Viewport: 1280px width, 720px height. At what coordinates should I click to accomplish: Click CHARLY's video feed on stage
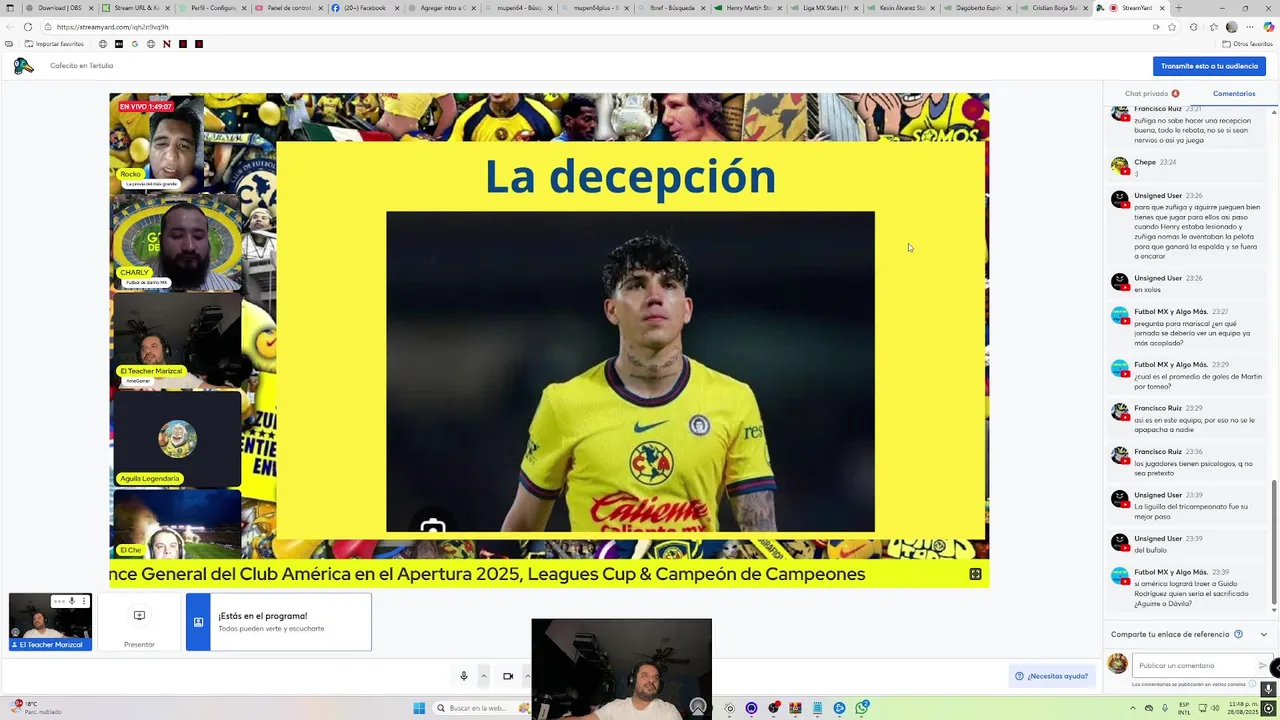[176, 243]
